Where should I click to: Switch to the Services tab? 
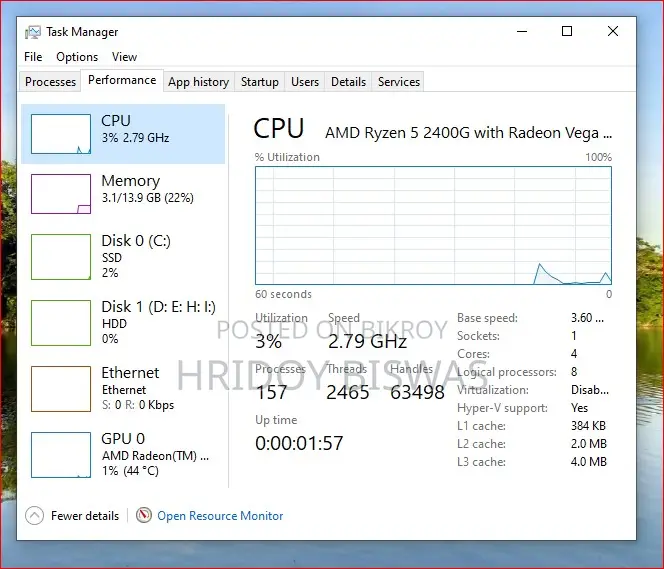coord(399,82)
